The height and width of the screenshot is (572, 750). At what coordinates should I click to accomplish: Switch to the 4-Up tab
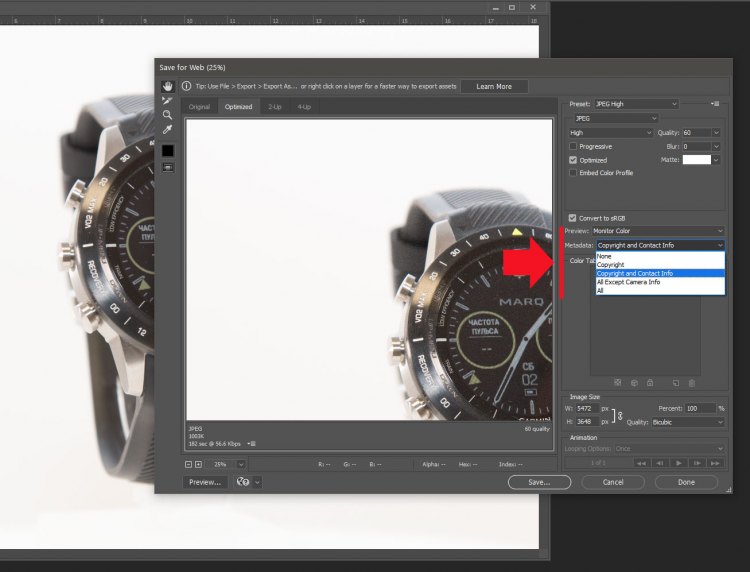(304, 107)
